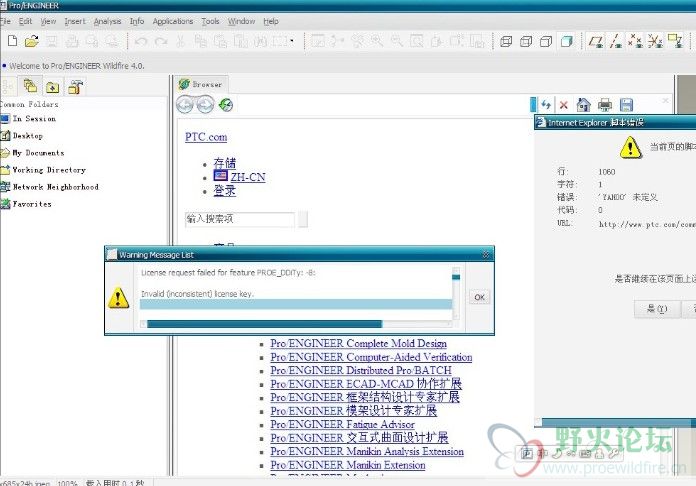Click the browser Back arrow button
The image size is (696, 486).
[186, 105]
